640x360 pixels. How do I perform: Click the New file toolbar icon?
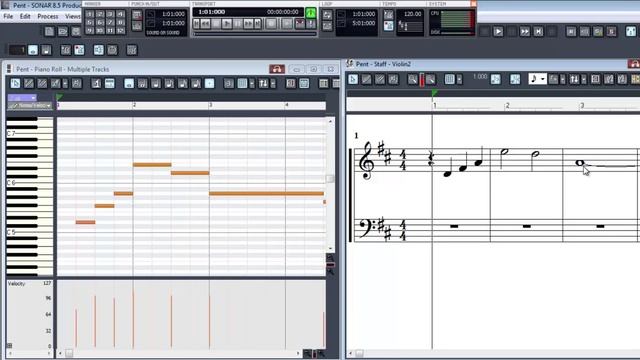click(x=49, y=31)
